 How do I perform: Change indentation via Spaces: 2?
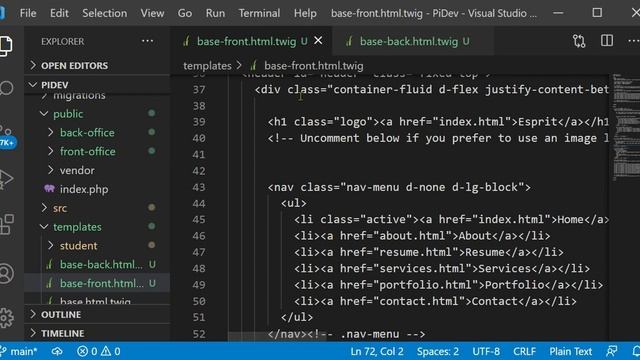(x=438, y=351)
